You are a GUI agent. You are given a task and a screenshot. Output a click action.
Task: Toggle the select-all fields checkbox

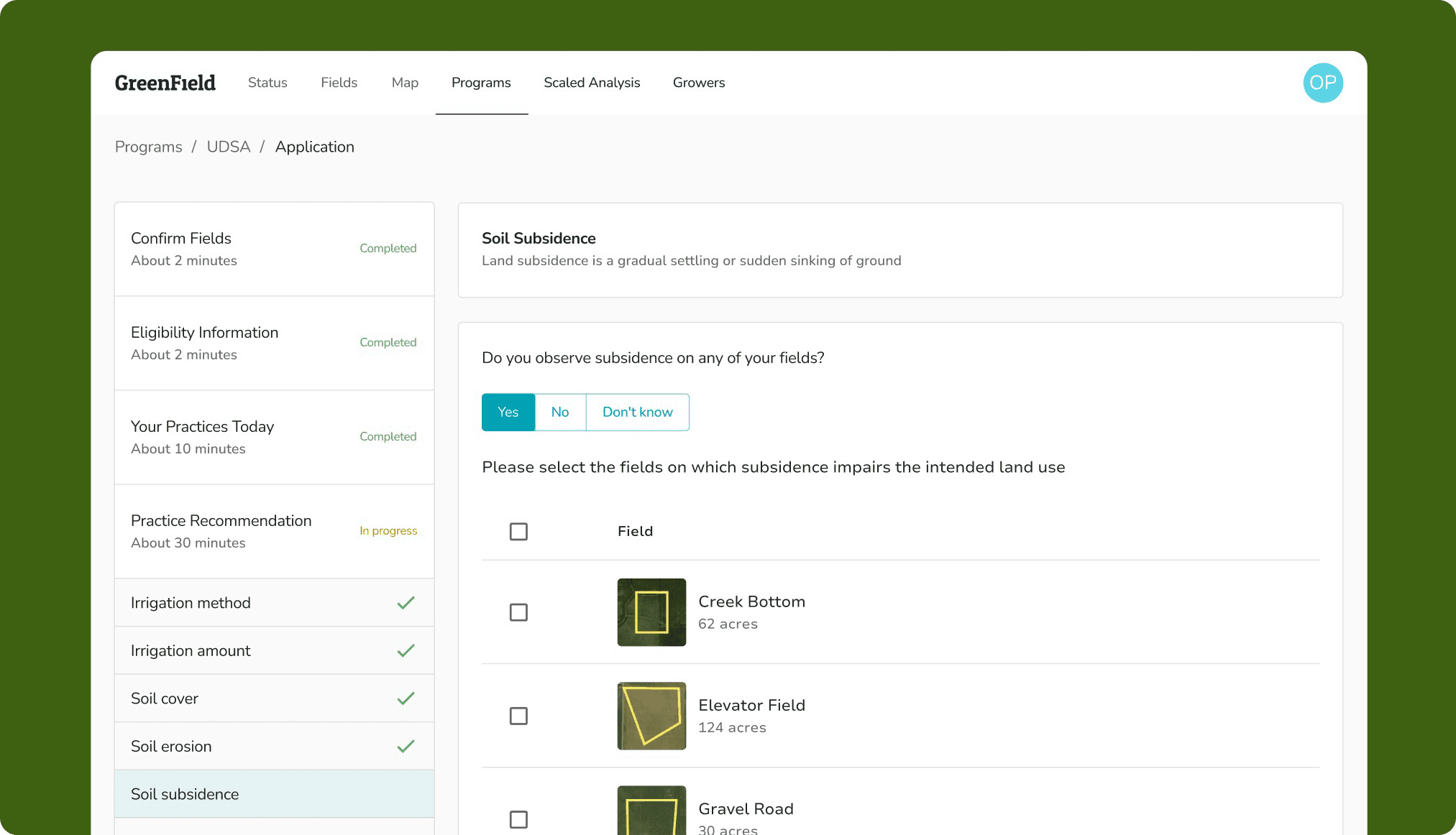(x=518, y=531)
